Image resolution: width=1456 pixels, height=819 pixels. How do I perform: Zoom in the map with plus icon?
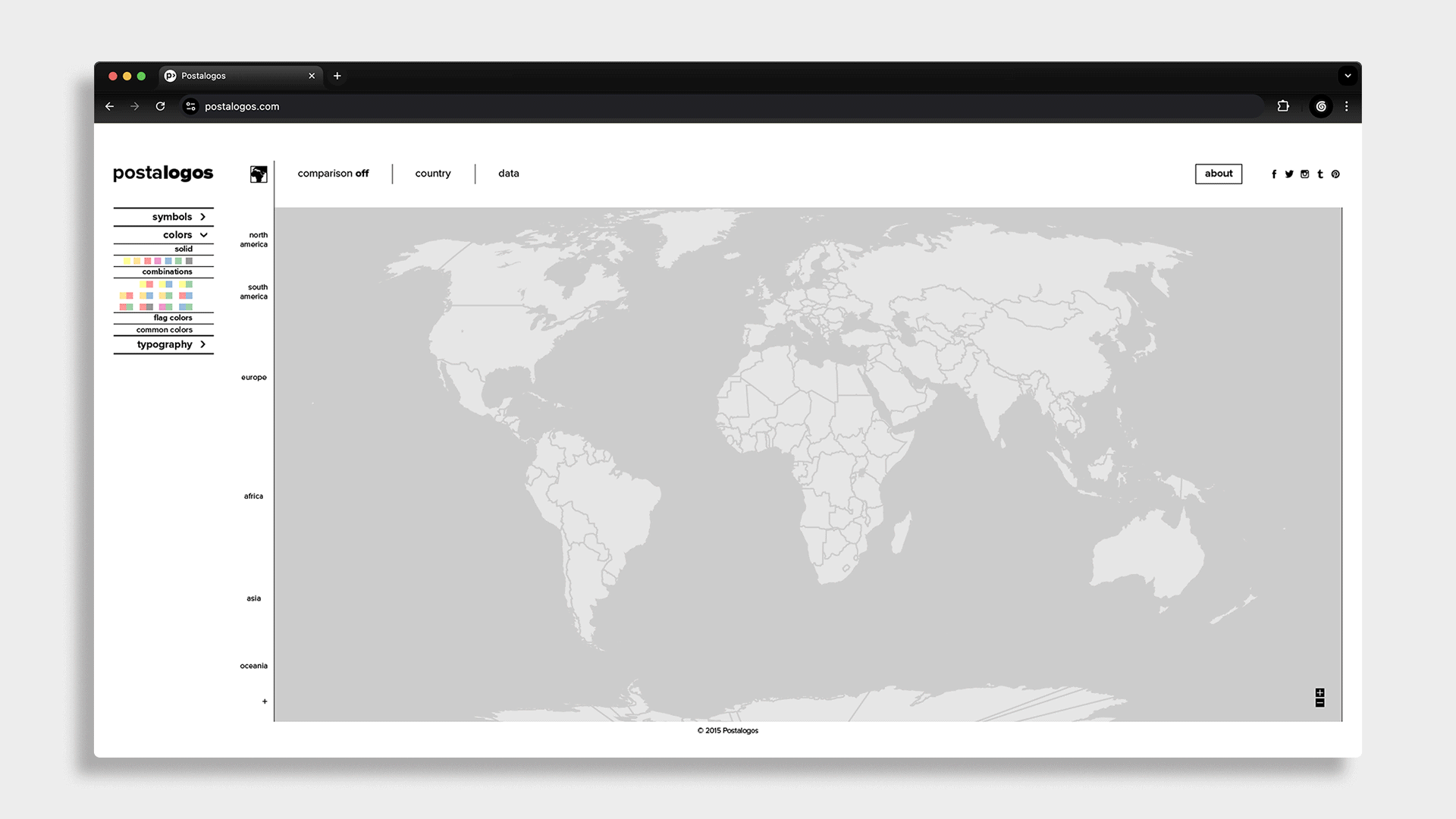[x=1319, y=693]
